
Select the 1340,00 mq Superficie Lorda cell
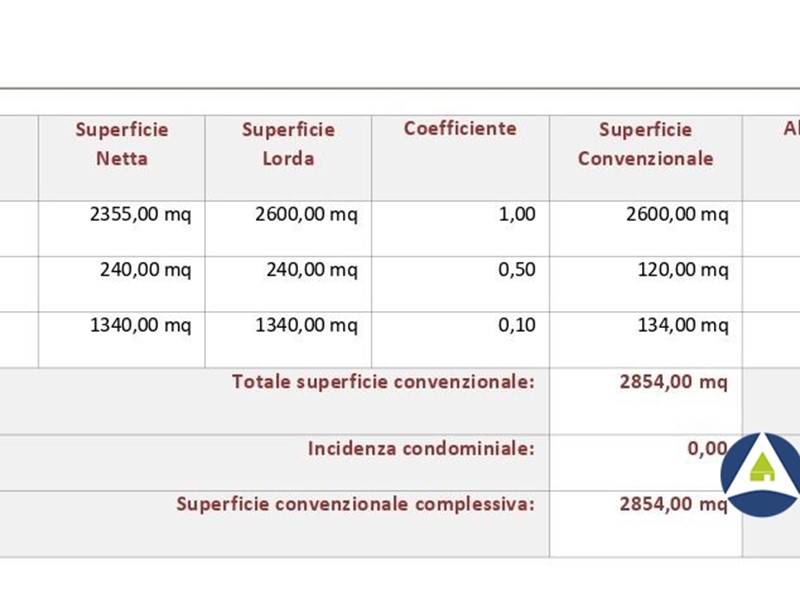pyautogui.click(x=305, y=326)
